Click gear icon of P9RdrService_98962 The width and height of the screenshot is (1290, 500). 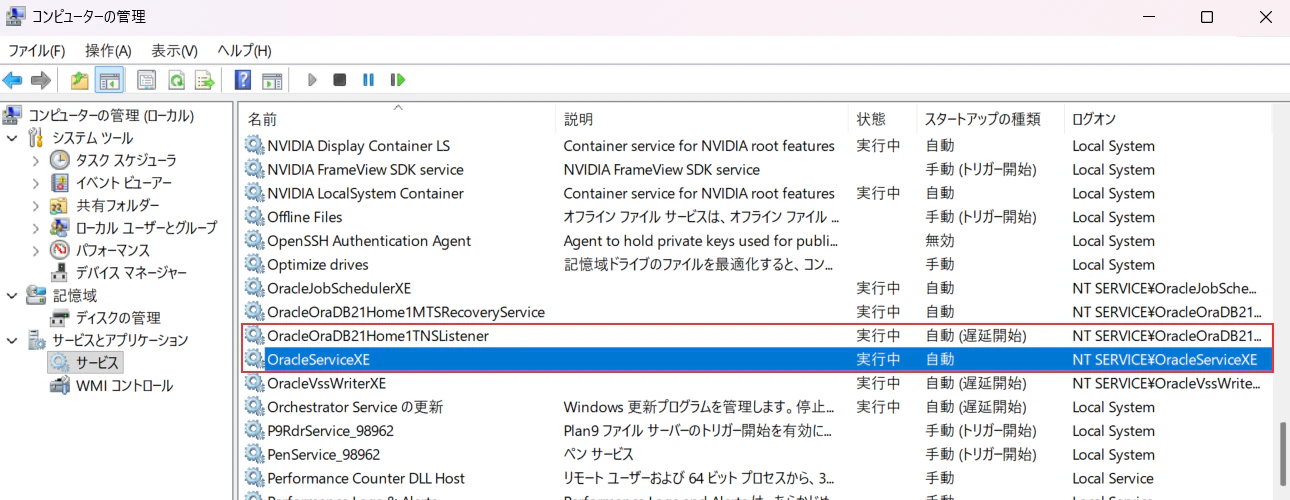click(x=255, y=431)
